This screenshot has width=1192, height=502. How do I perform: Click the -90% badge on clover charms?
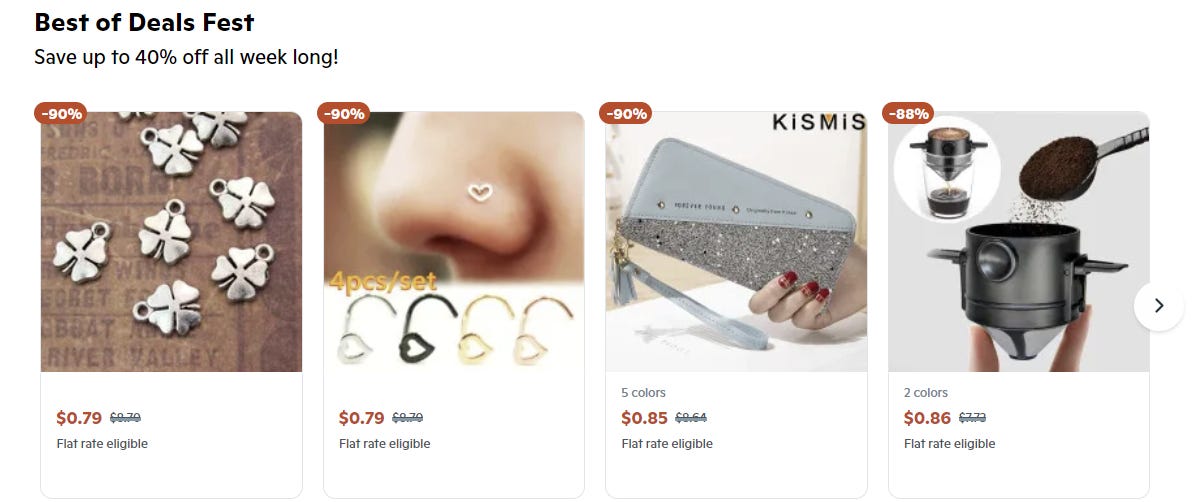click(61, 113)
